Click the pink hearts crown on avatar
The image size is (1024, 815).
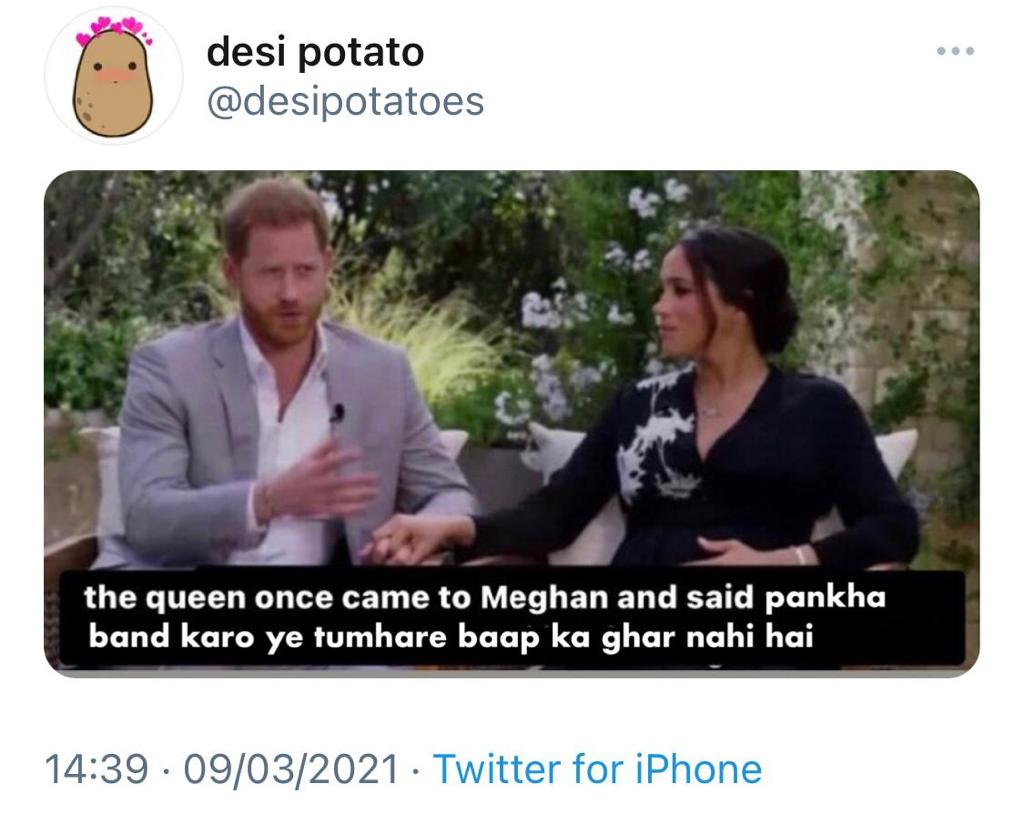114,29
